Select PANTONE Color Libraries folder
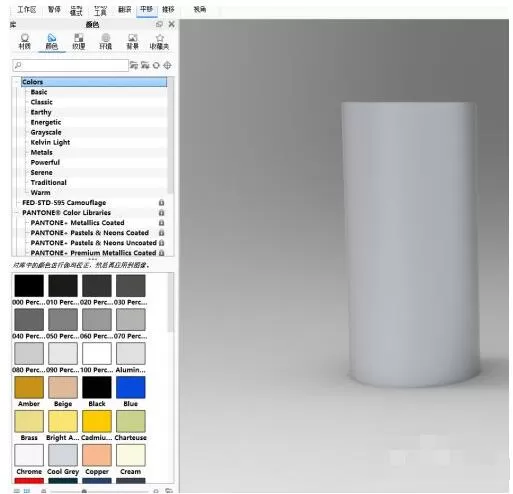Viewport: 513px width, 494px height. tap(66, 213)
